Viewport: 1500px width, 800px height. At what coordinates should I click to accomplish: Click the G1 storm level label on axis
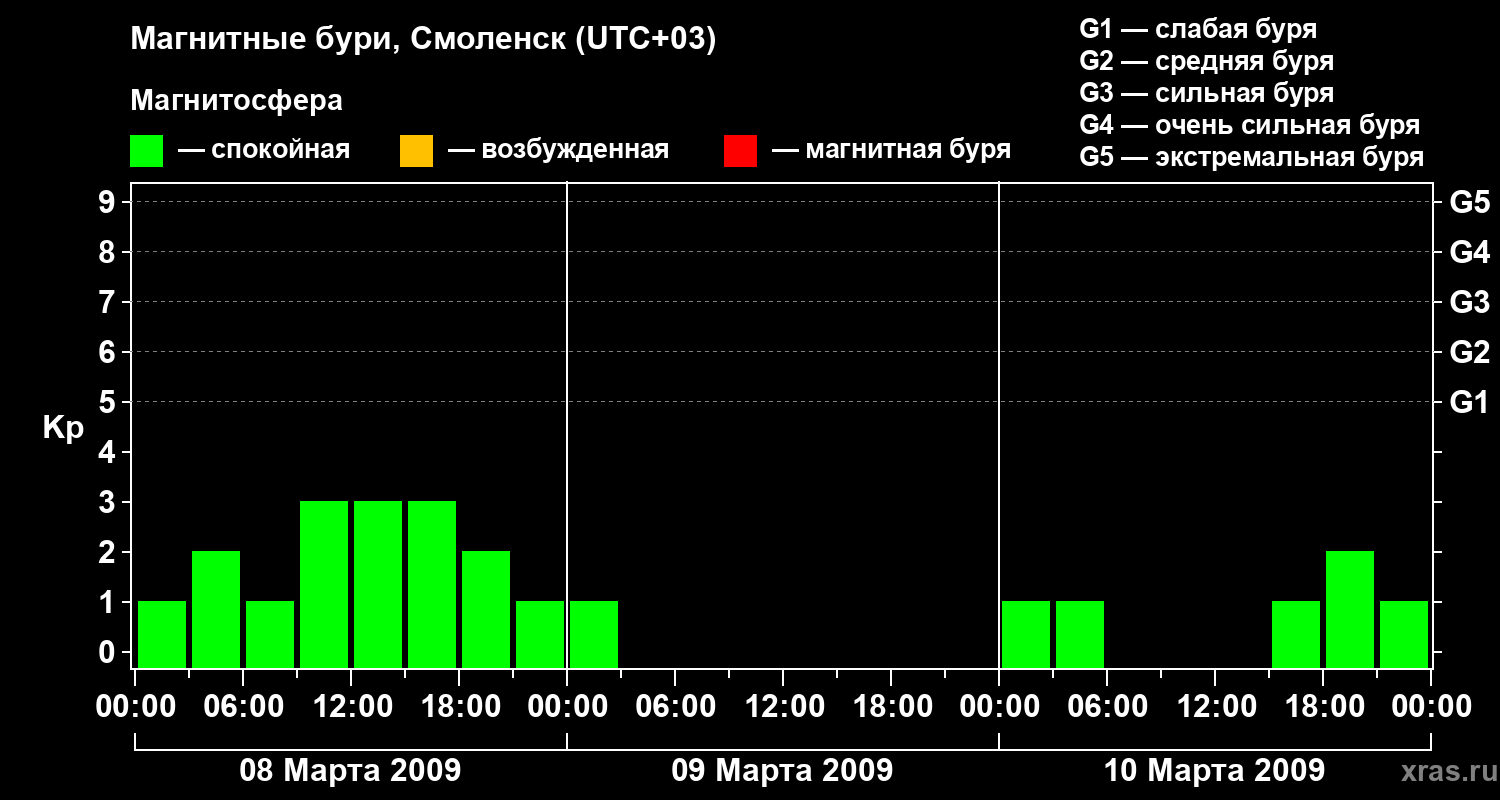(x=1469, y=402)
